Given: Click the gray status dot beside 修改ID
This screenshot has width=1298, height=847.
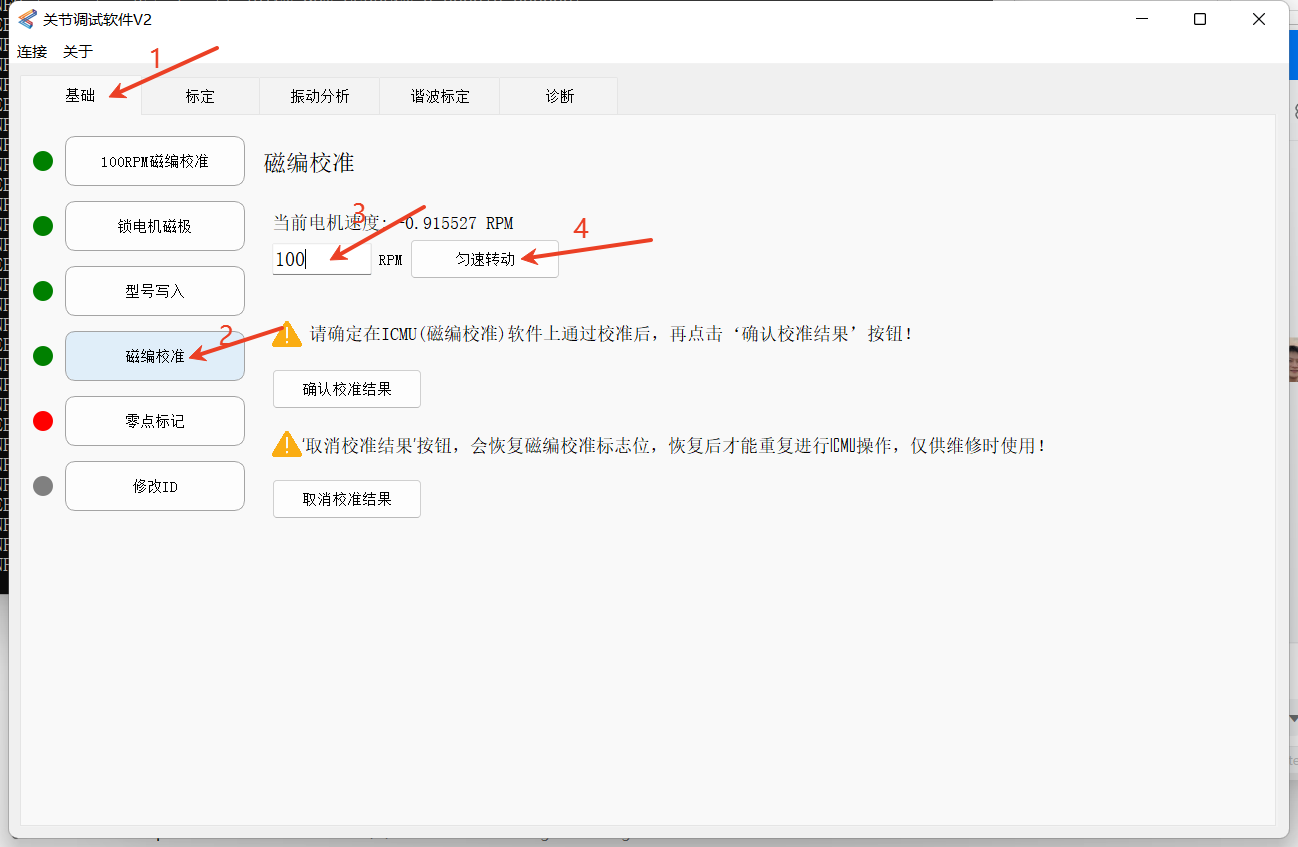Looking at the screenshot, I should [43, 486].
